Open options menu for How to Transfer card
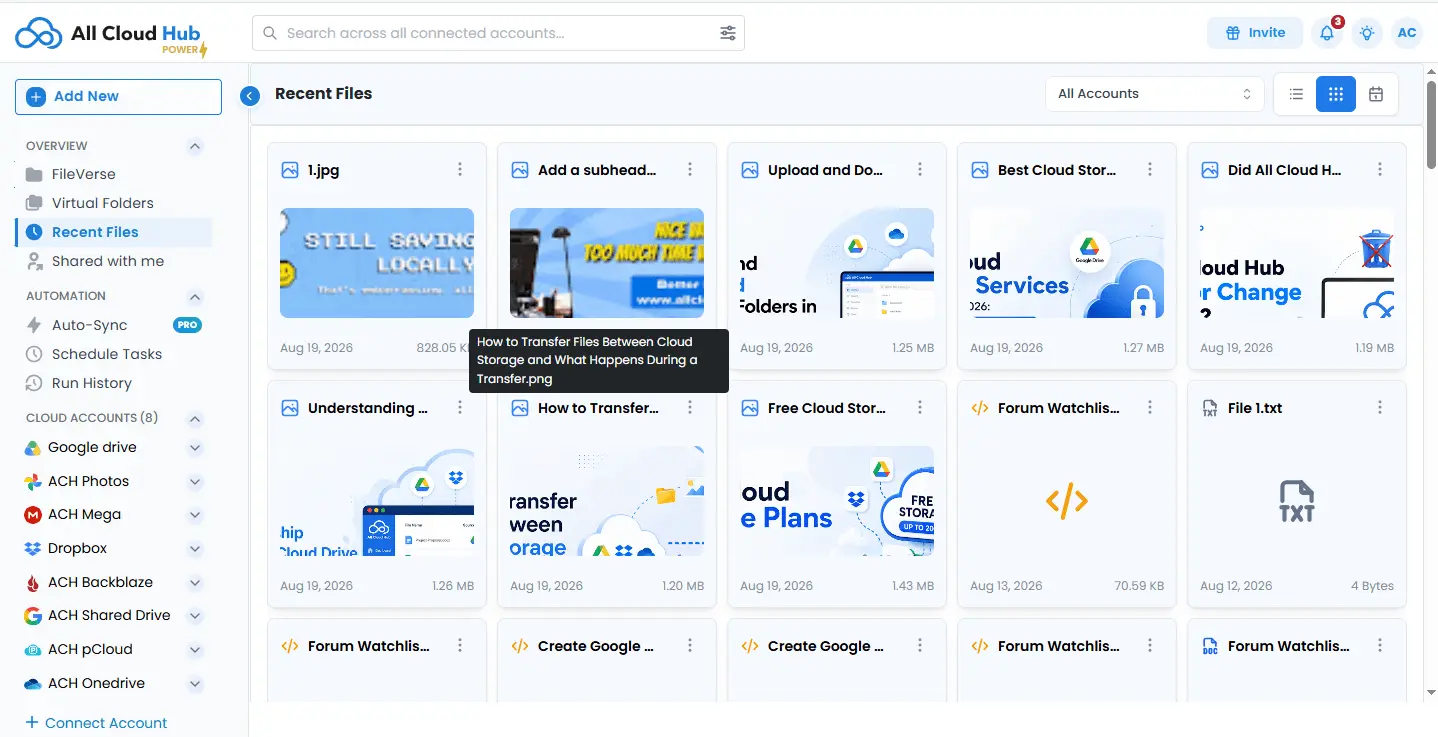 coord(690,408)
